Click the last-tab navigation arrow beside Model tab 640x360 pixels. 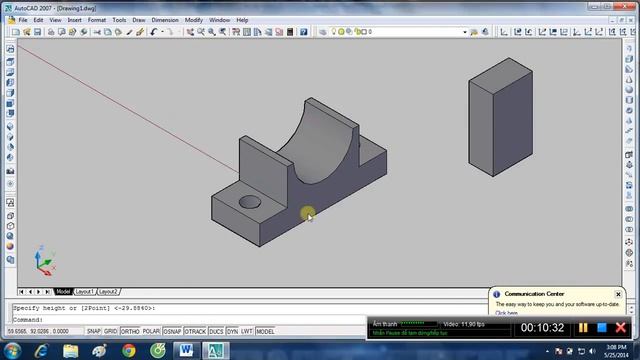point(47,292)
